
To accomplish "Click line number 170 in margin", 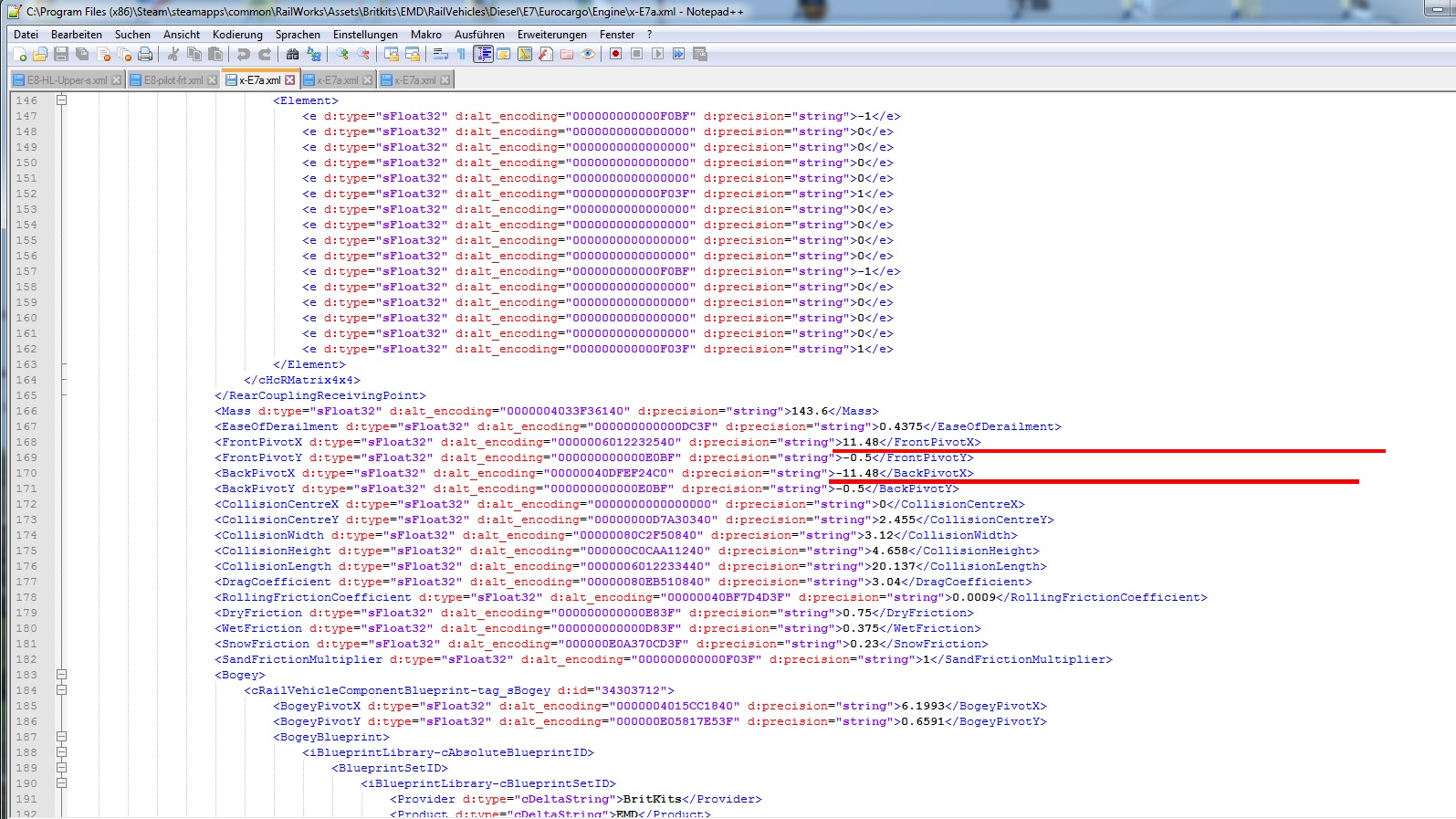I will coord(26,473).
